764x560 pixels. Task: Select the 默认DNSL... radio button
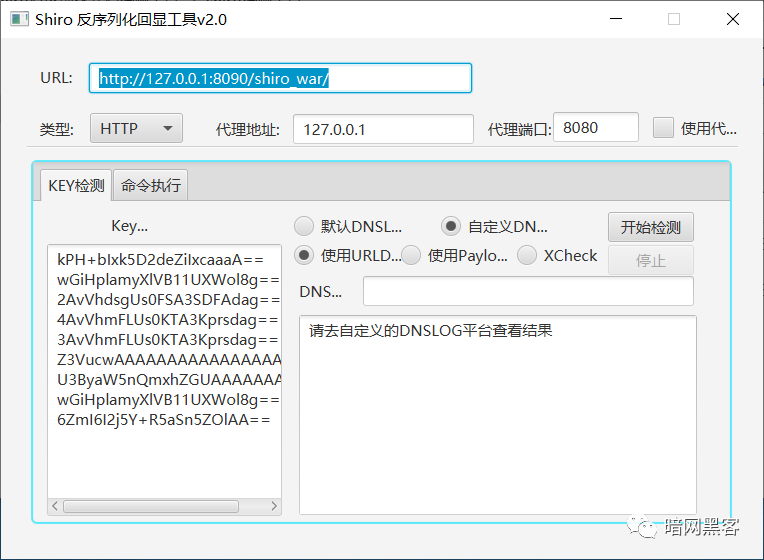click(x=304, y=226)
